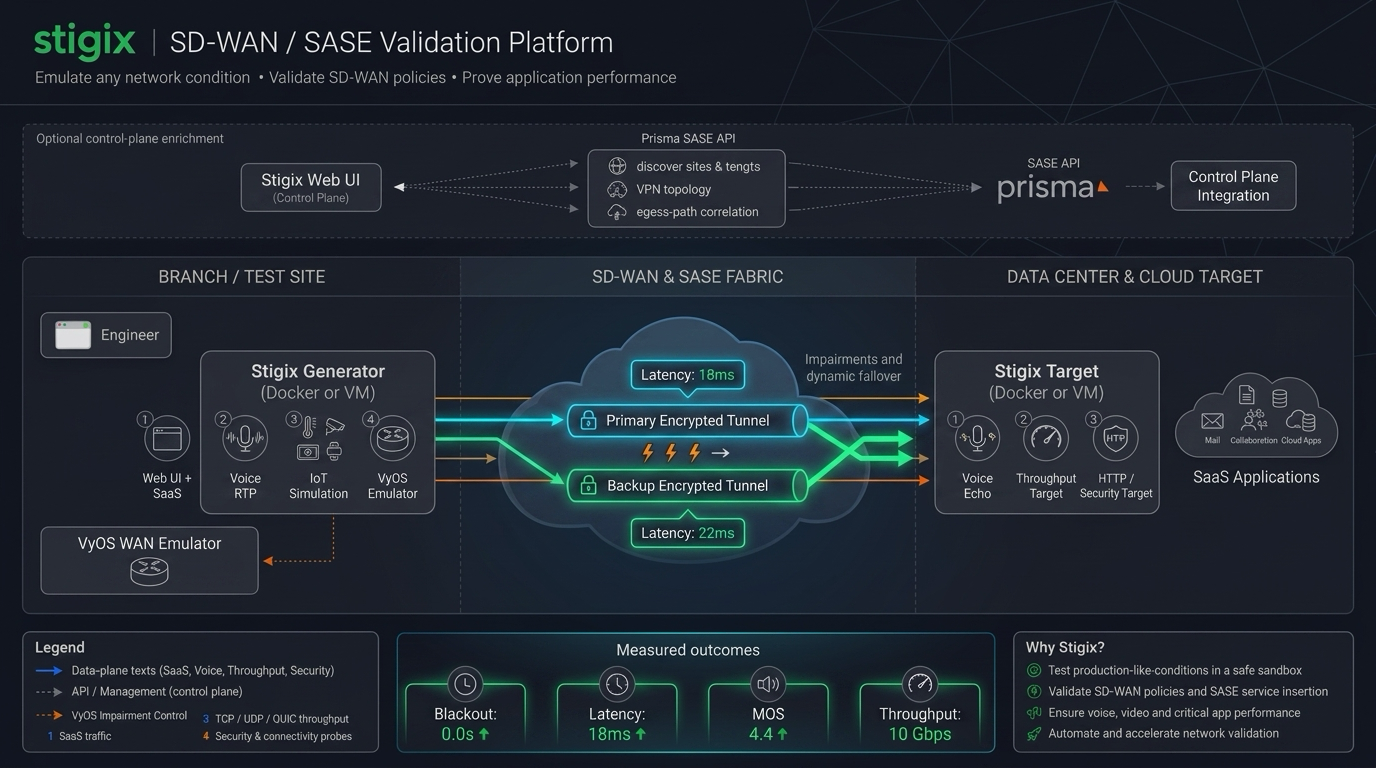Click the SD-WAN & SASE FABRIC heading

point(688,277)
